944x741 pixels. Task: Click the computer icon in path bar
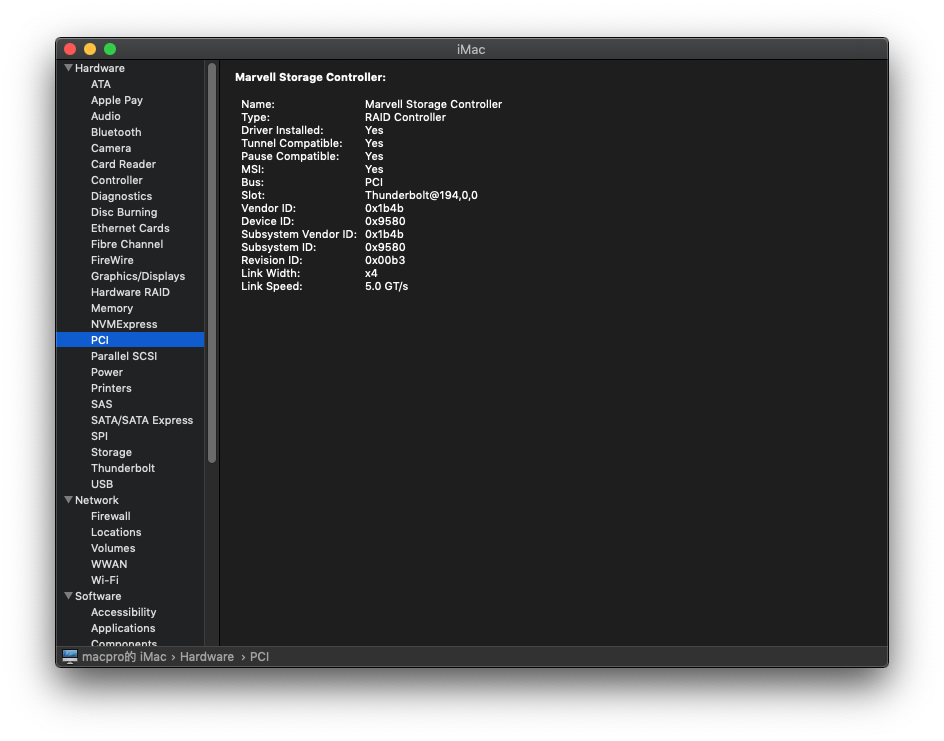70,657
